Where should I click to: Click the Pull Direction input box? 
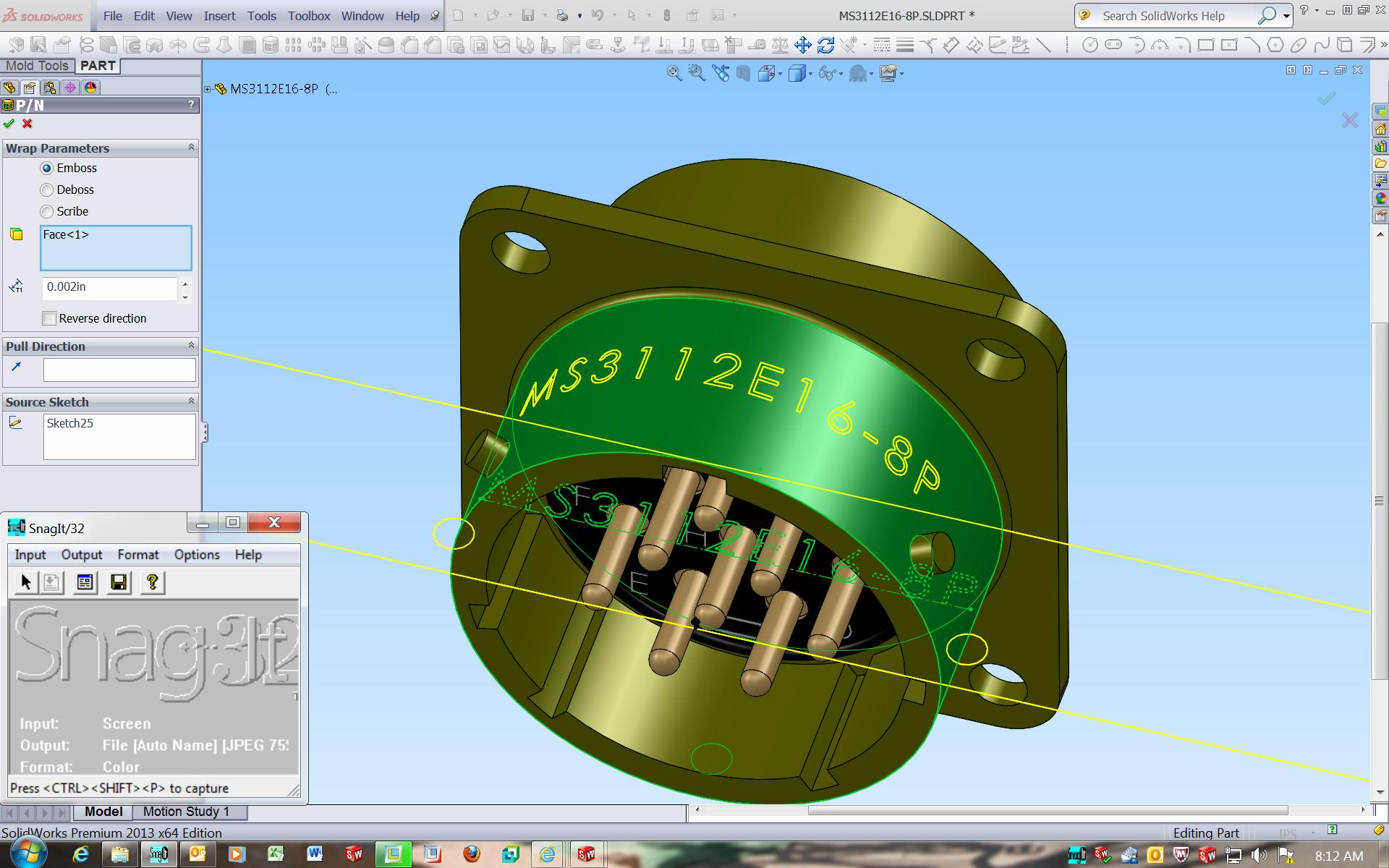click(119, 370)
